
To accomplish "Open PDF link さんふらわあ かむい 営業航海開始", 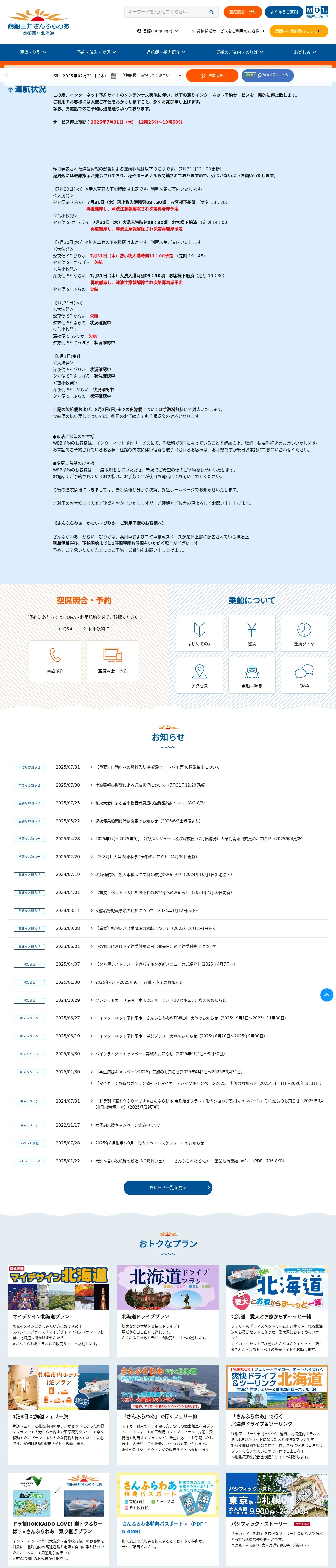I will pos(190,1161).
